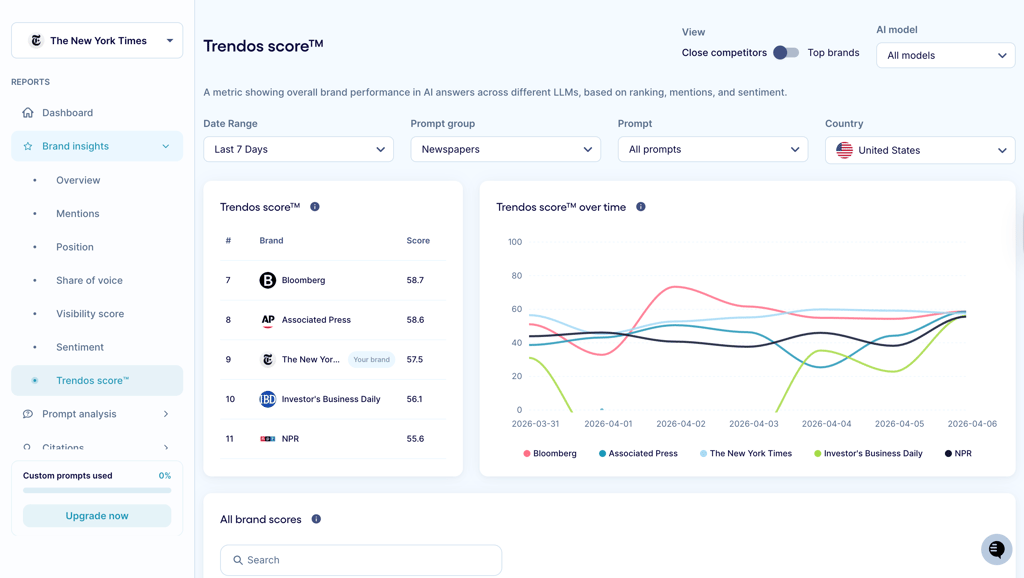Open the Position report
Viewport: 1024px width, 578px height.
coord(75,247)
